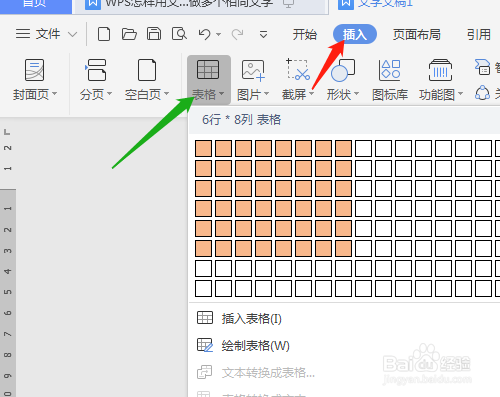
Task: Toggle the 表格 dropdown arrow
Action: point(221,94)
